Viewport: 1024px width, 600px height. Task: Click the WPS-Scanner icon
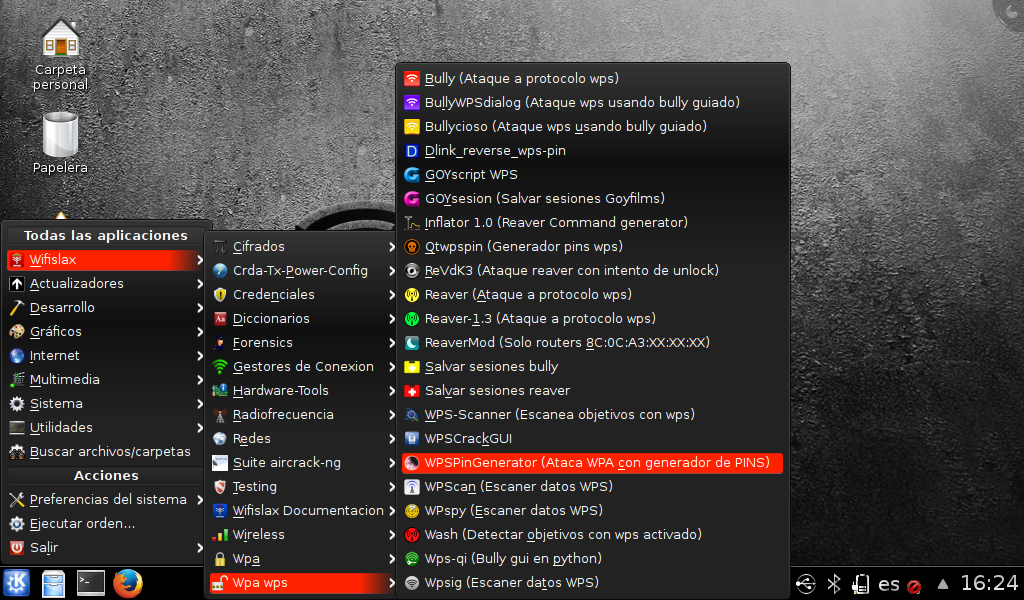coord(411,415)
